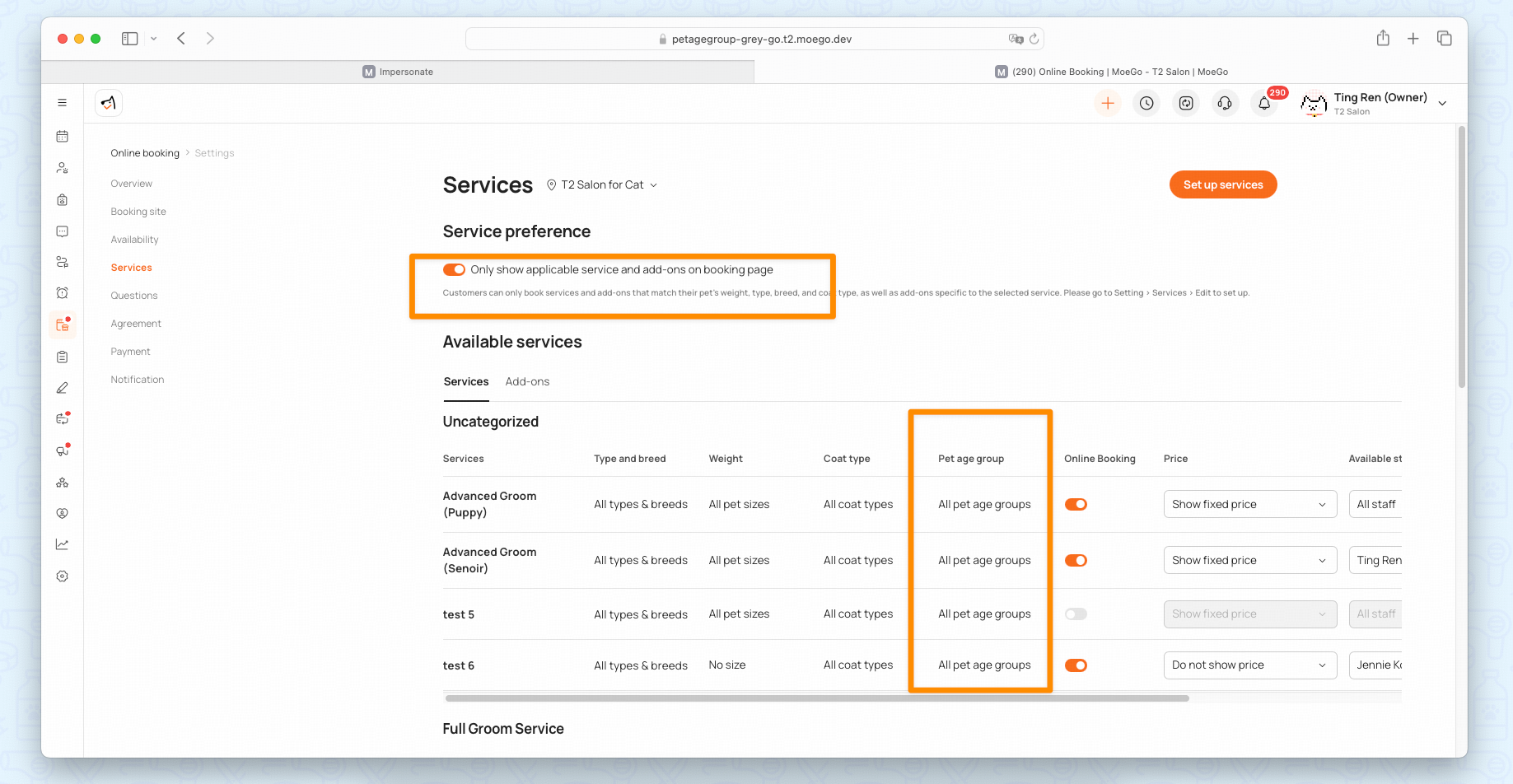Click the Set up services button
Image resolution: width=1513 pixels, height=784 pixels.
click(1222, 185)
